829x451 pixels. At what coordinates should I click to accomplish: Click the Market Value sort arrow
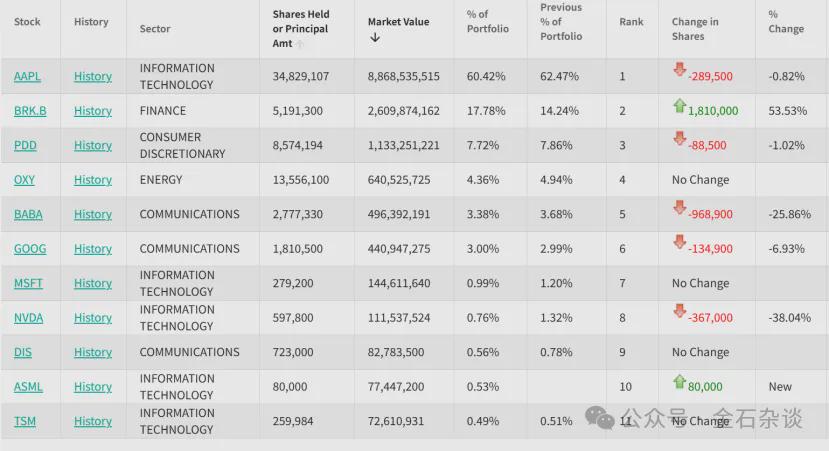tap(375, 38)
